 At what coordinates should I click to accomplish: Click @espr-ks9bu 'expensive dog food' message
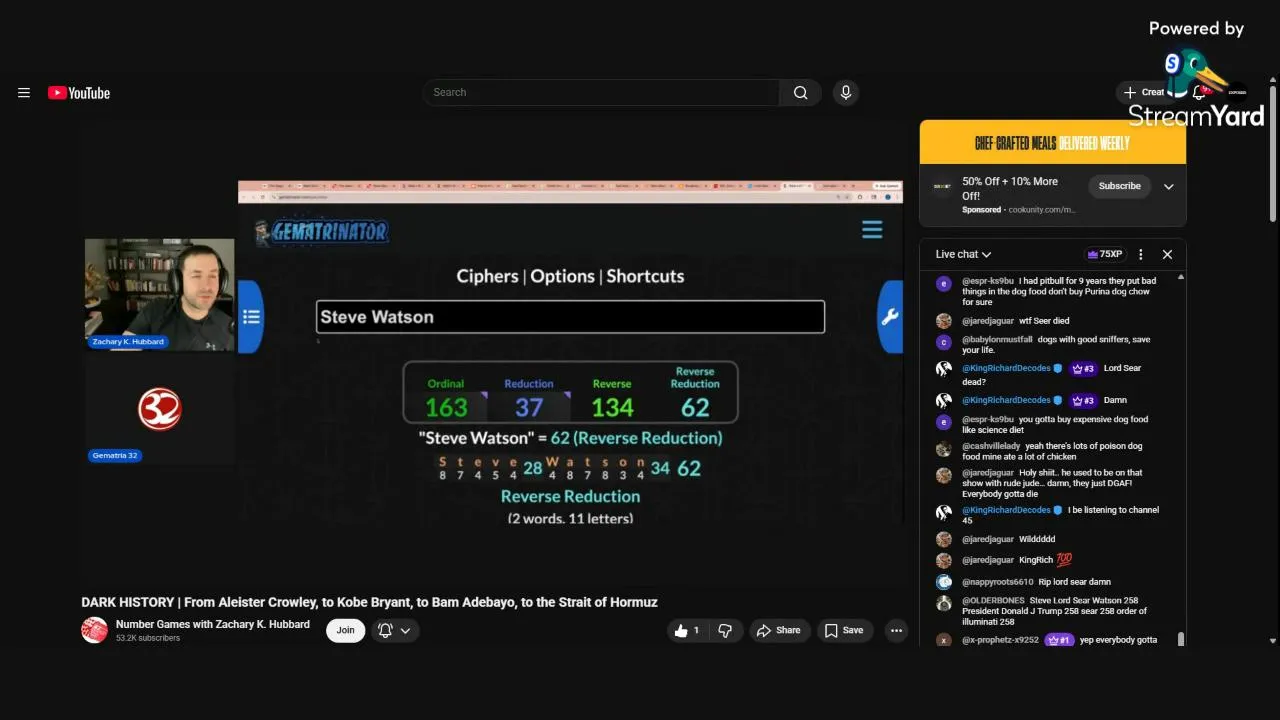coord(1054,424)
